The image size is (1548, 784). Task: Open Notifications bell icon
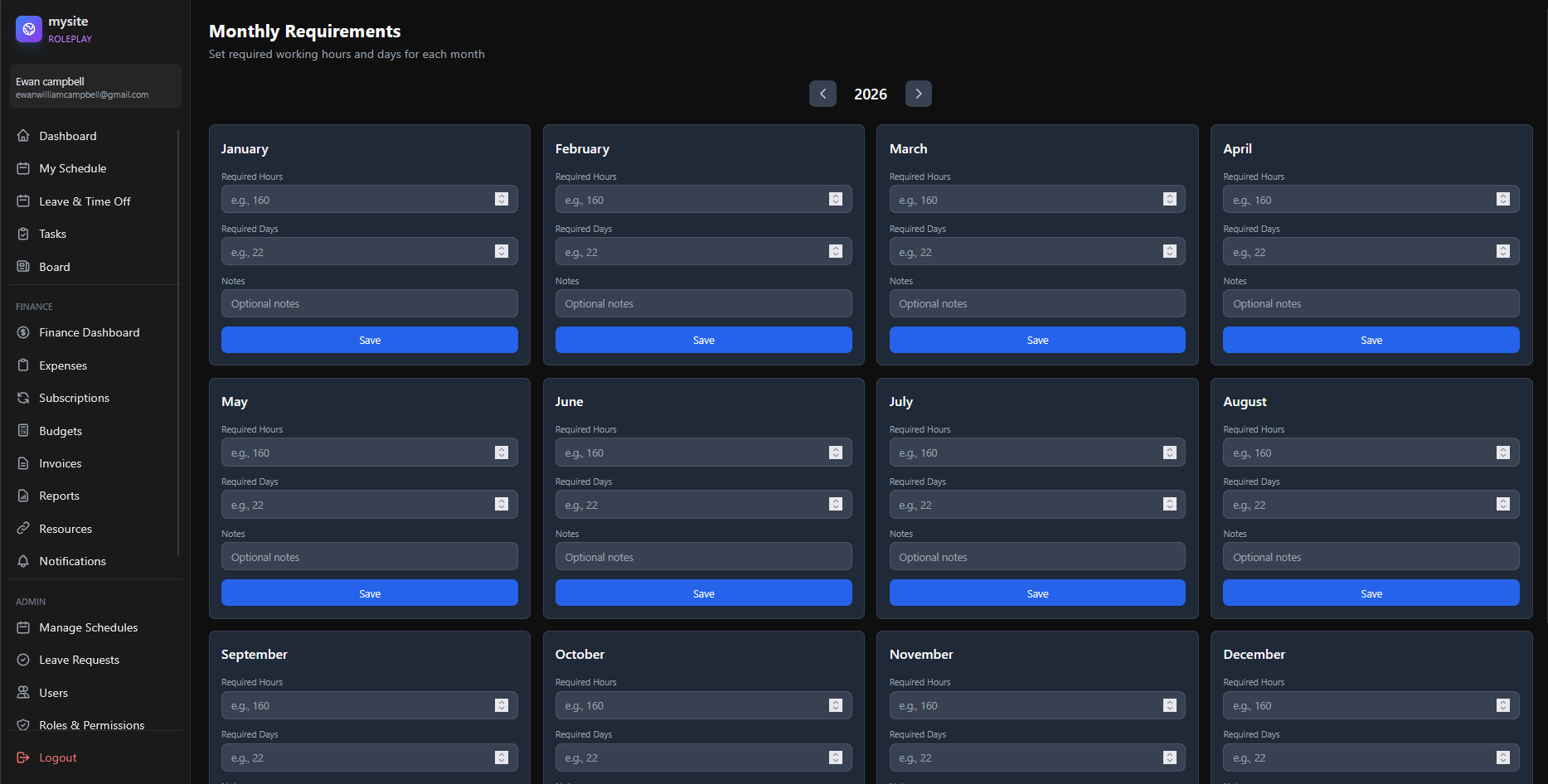tap(23, 561)
